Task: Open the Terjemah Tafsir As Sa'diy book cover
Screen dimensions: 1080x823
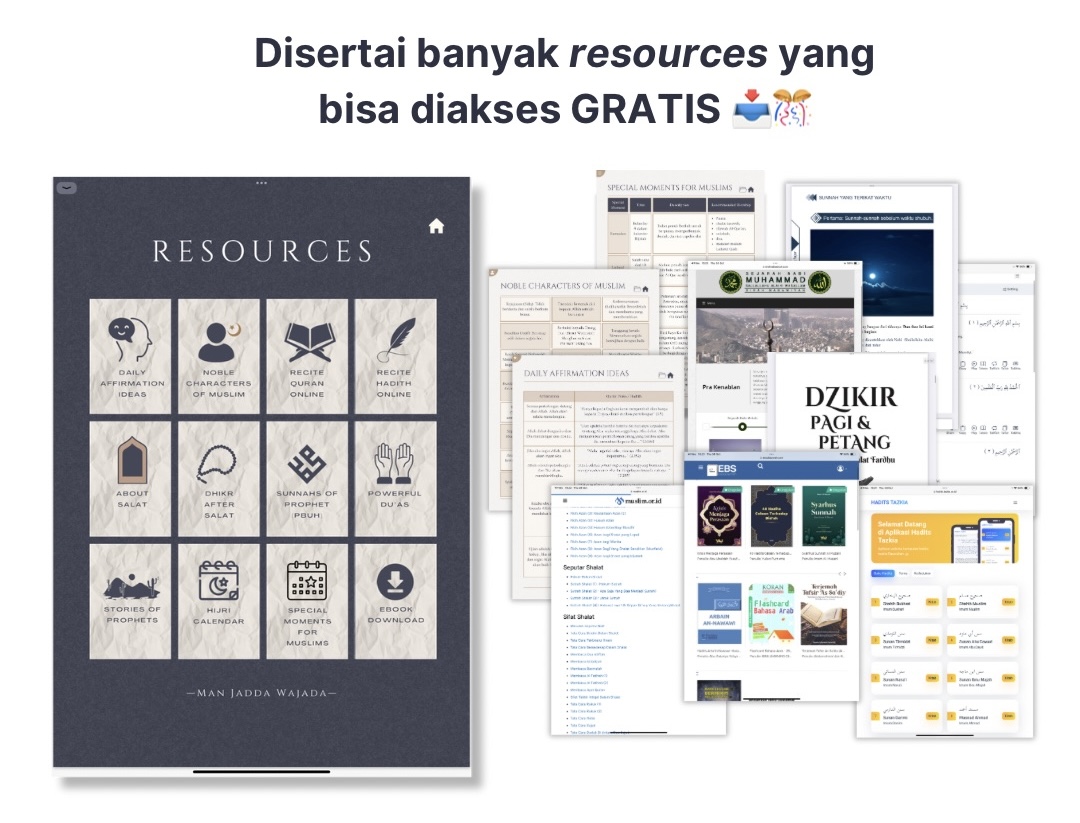Action: click(x=823, y=614)
